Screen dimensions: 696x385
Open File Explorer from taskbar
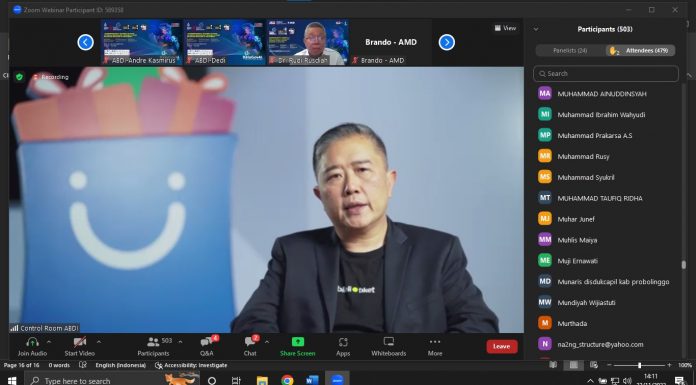point(262,380)
